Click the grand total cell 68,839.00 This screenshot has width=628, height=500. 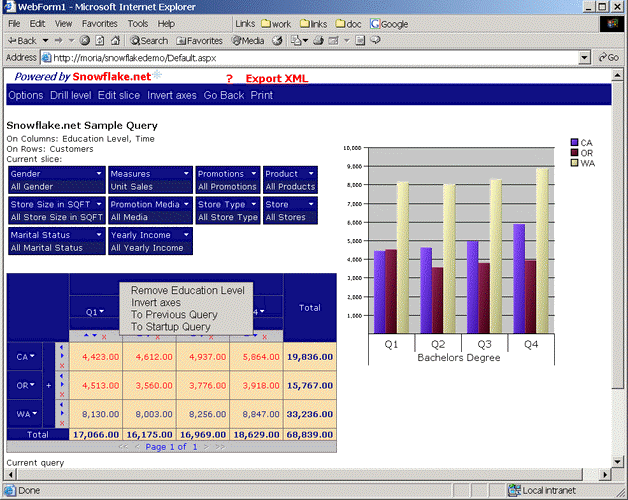coord(310,435)
